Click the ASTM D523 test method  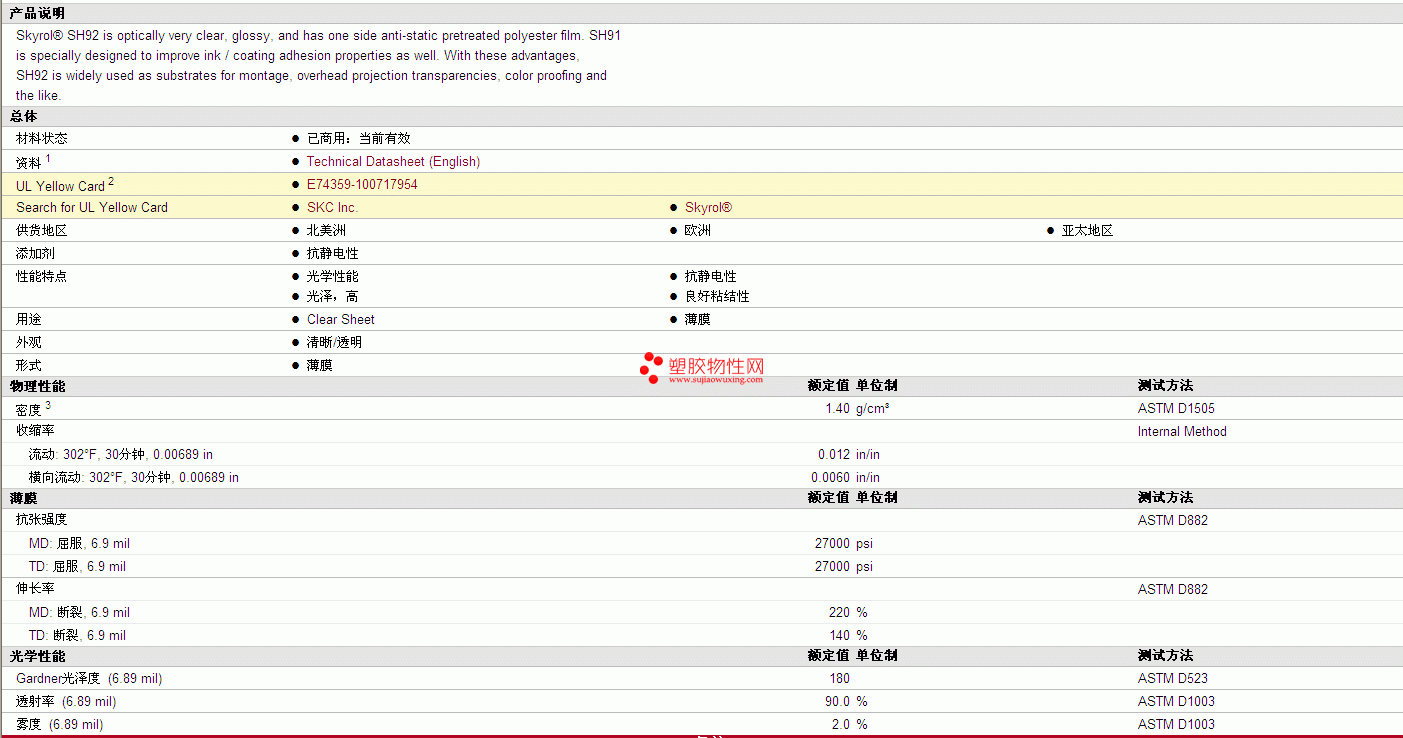[x=1173, y=678]
